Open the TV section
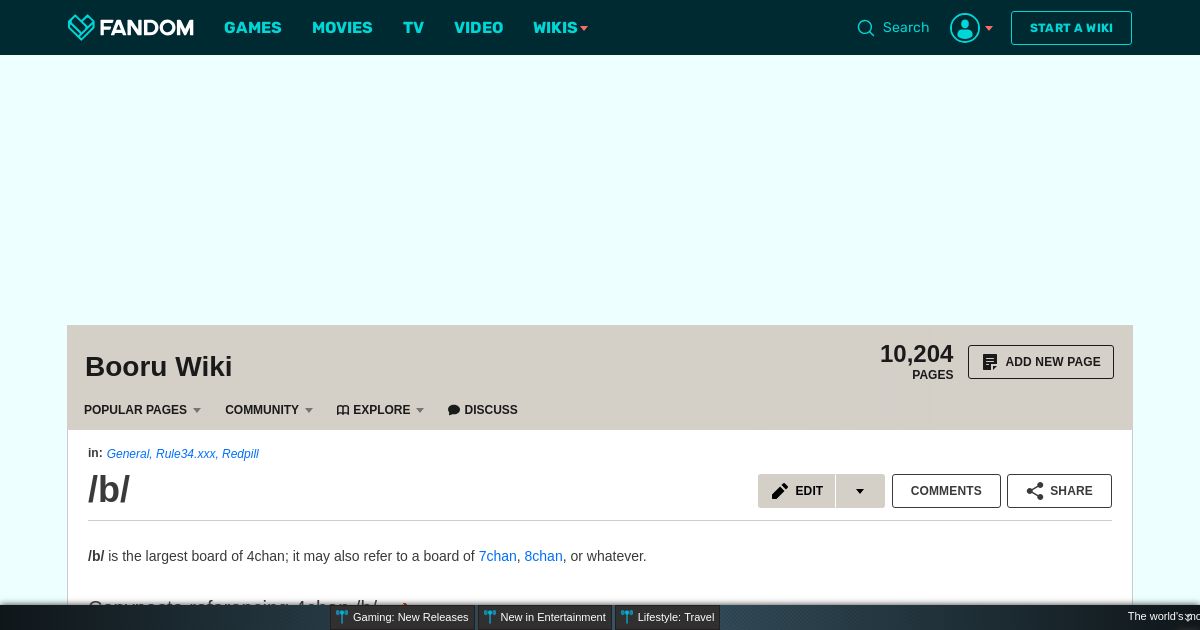This screenshot has height=630, width=1200. click(x=413, y=28)
